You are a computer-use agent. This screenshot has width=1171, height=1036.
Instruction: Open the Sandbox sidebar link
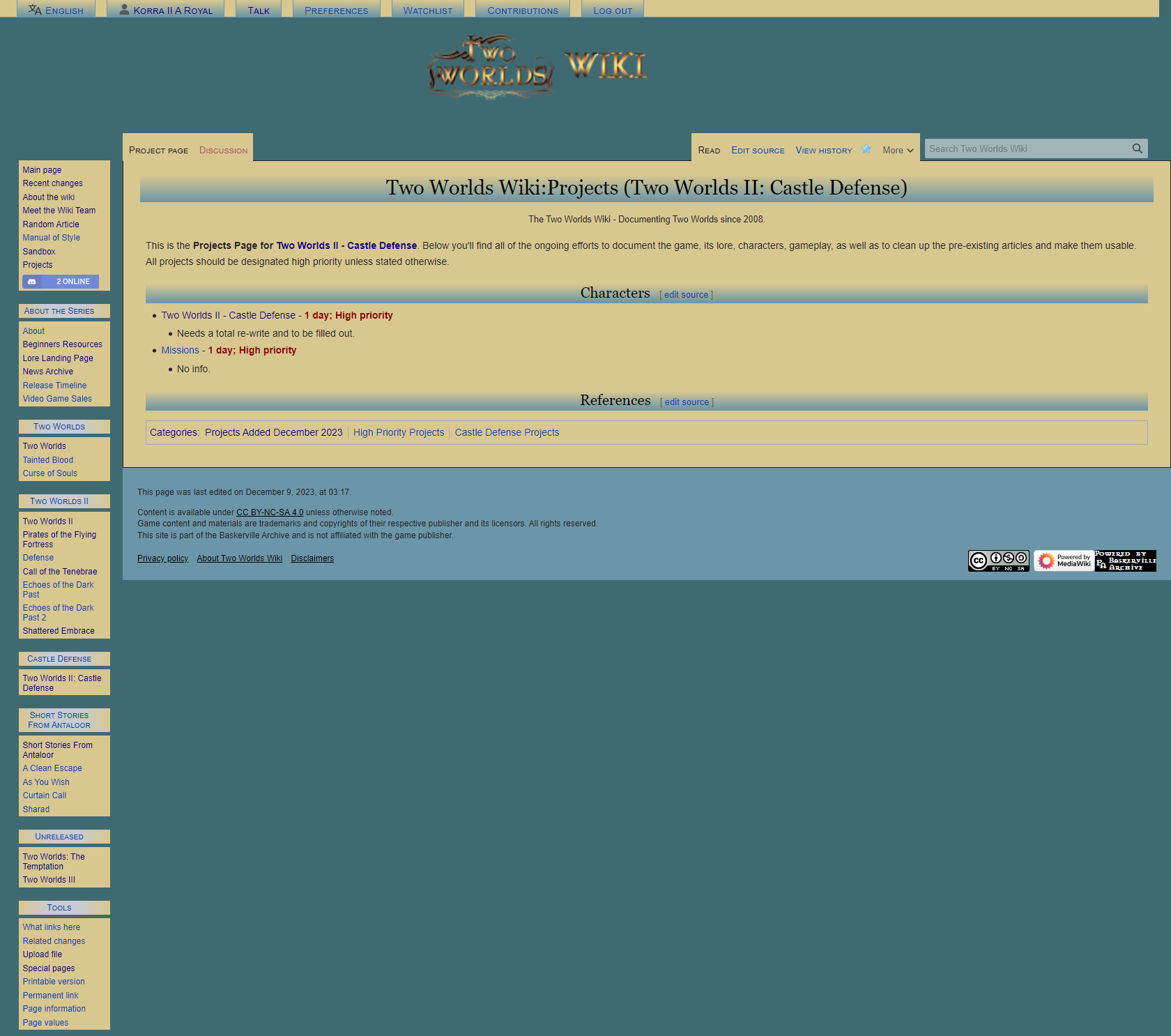(38, 252)
